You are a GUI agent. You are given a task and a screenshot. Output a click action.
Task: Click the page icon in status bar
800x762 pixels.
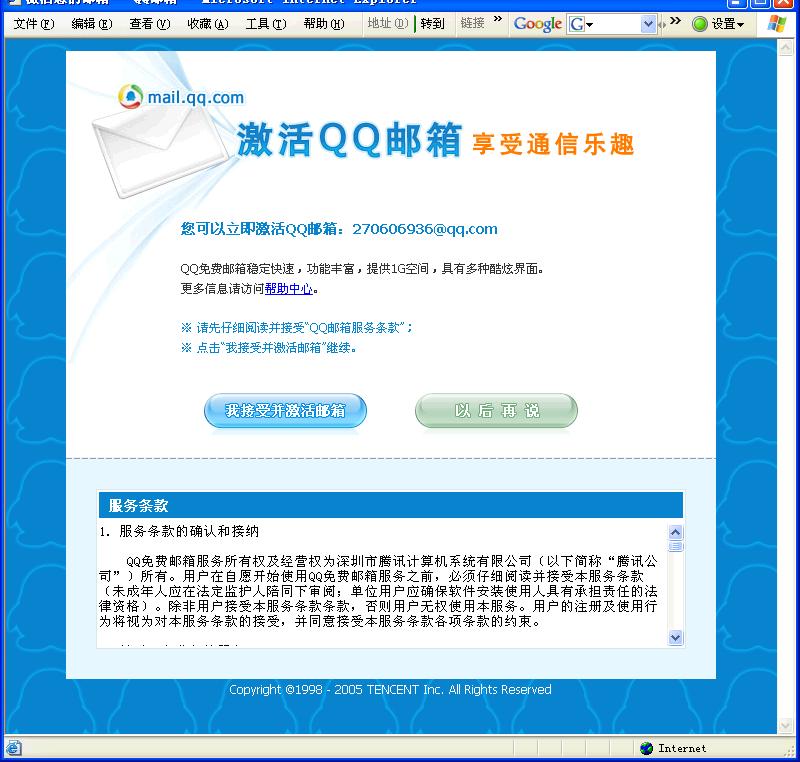[13, 748]
